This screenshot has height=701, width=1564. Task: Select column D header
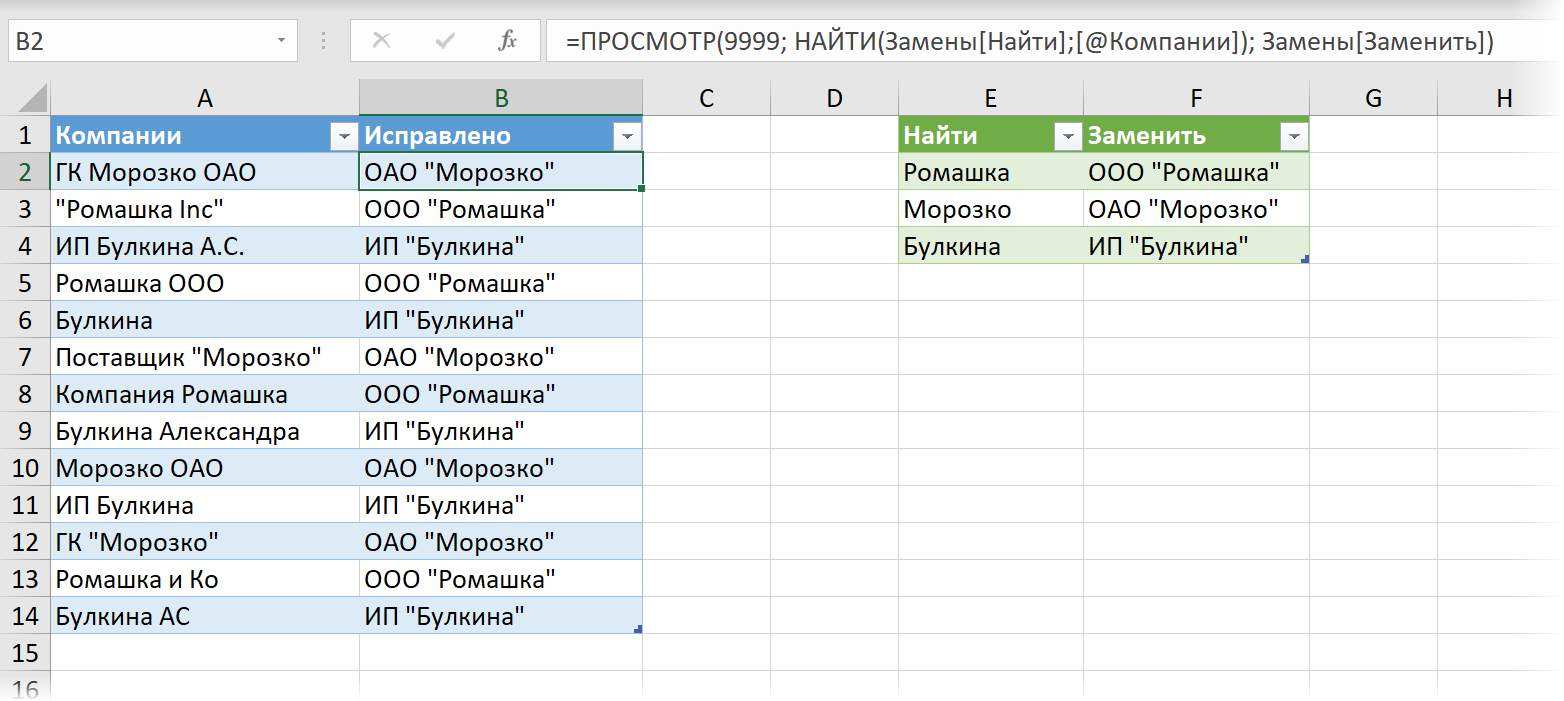(834, 98)
